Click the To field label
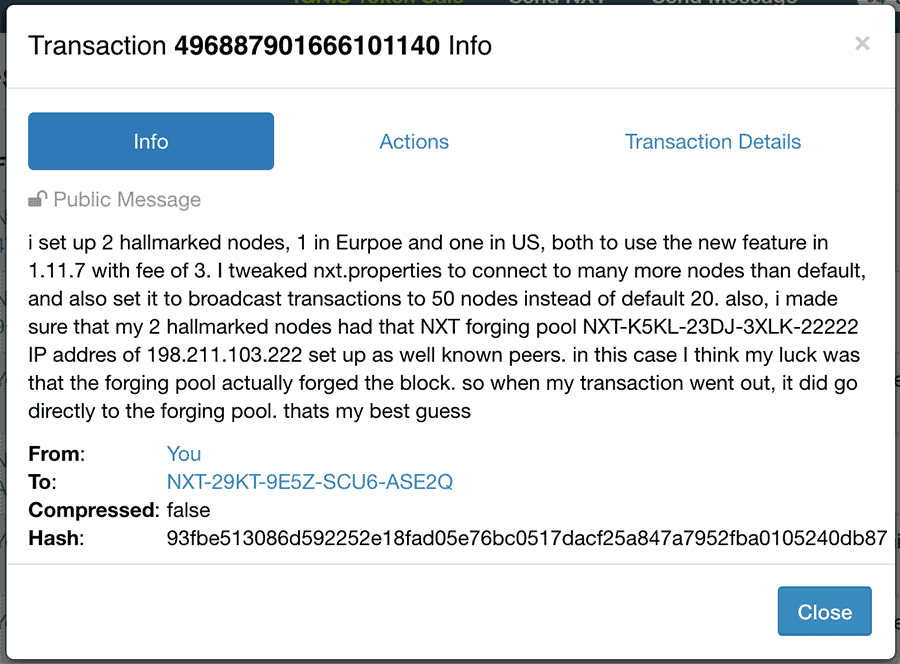The width and height of the screenshot is (900, 664). (x=42, y=482)
